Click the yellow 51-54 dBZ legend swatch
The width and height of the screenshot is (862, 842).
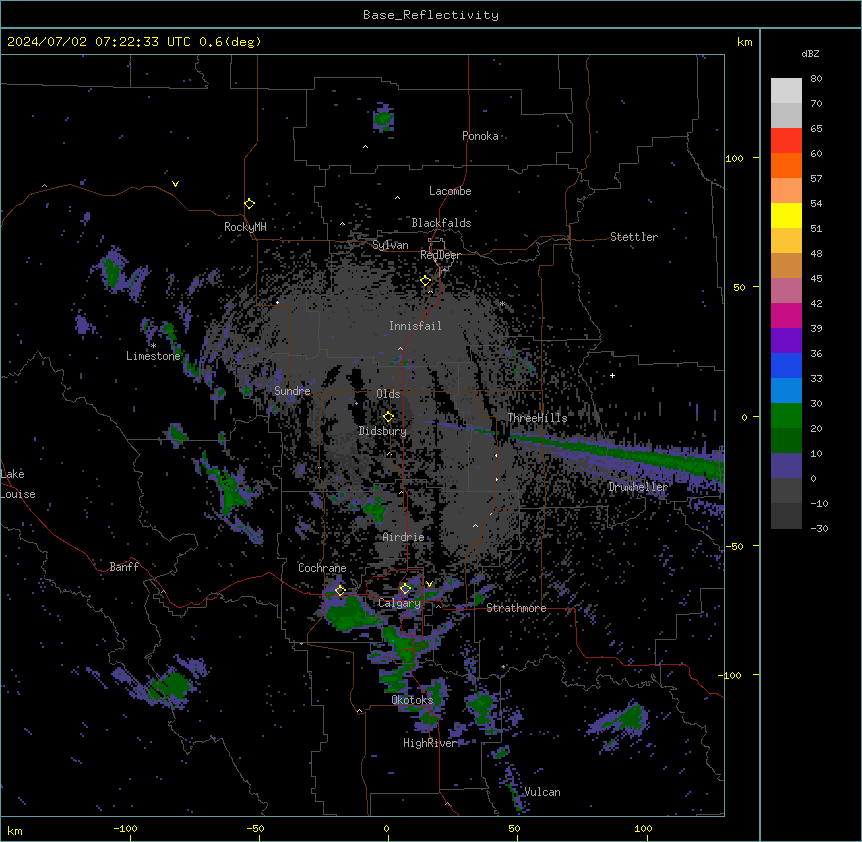786,215
